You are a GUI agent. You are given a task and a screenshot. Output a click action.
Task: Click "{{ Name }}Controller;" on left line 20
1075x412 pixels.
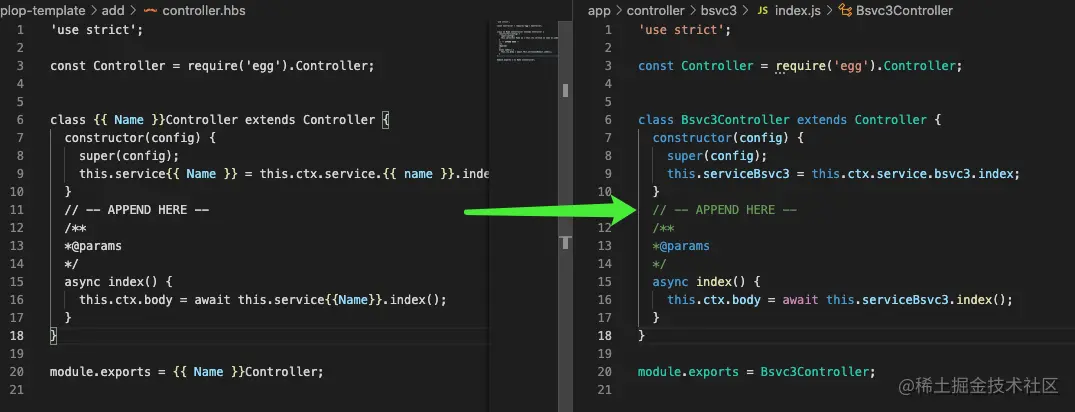click(x=245, y=372)
